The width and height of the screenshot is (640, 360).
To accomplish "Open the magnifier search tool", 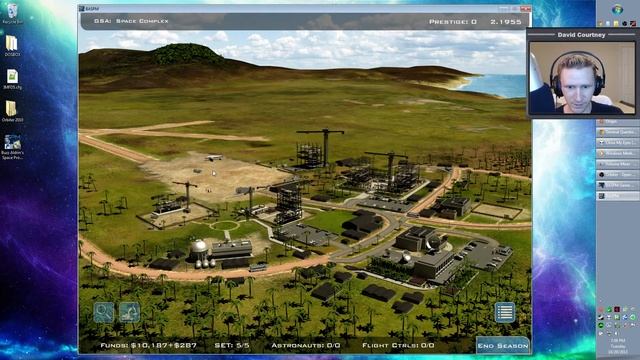I will [x=104, y=313].
